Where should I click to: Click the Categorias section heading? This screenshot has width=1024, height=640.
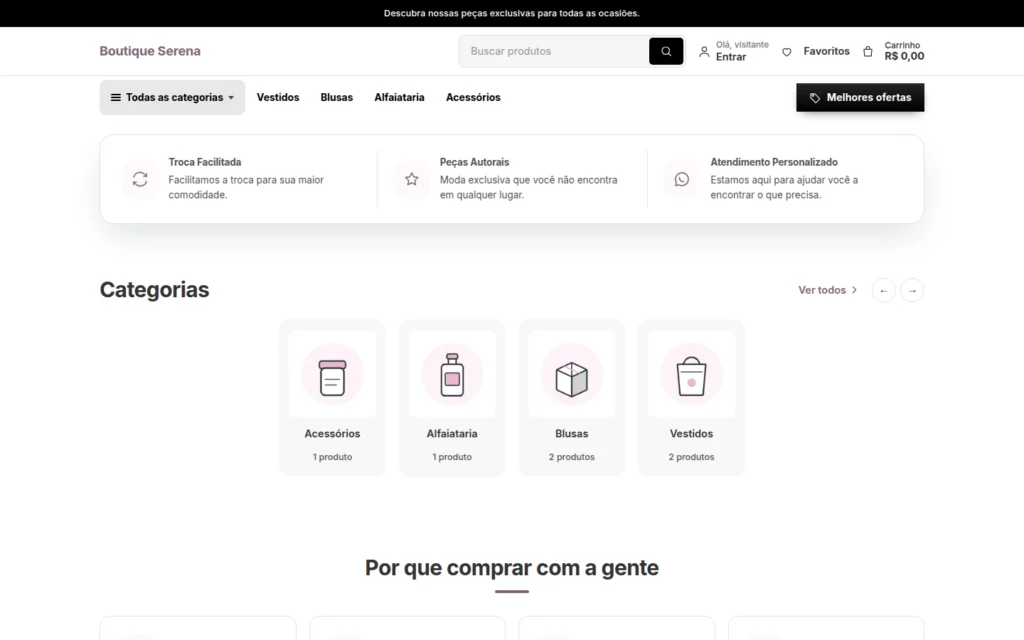154,289
